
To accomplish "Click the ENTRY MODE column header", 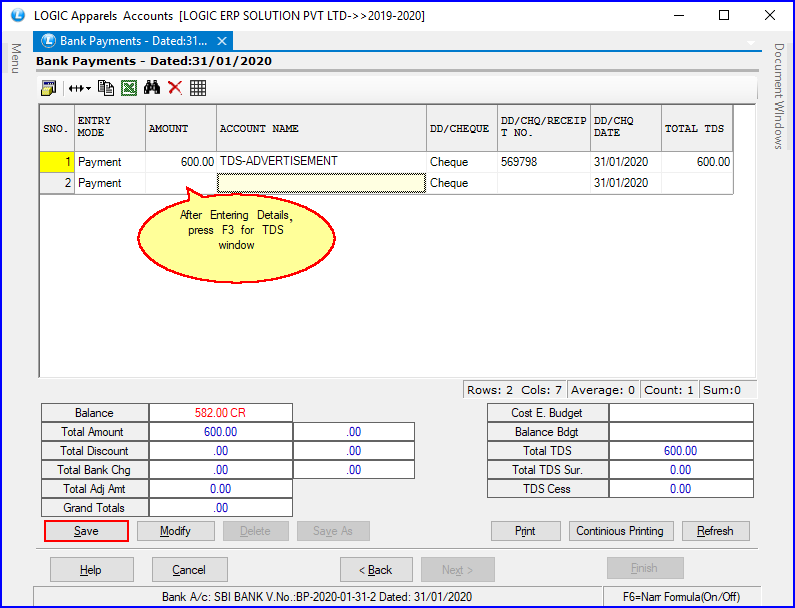I will click(x=110, y=128).
